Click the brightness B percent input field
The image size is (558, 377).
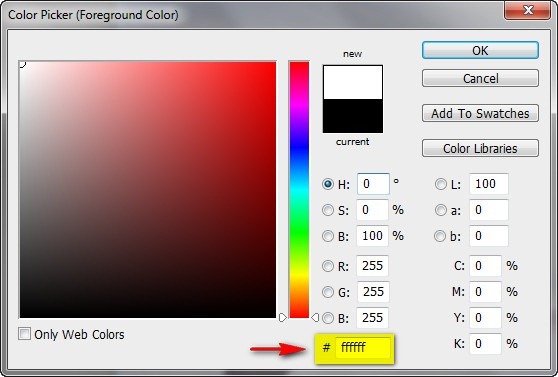(372, 236)
